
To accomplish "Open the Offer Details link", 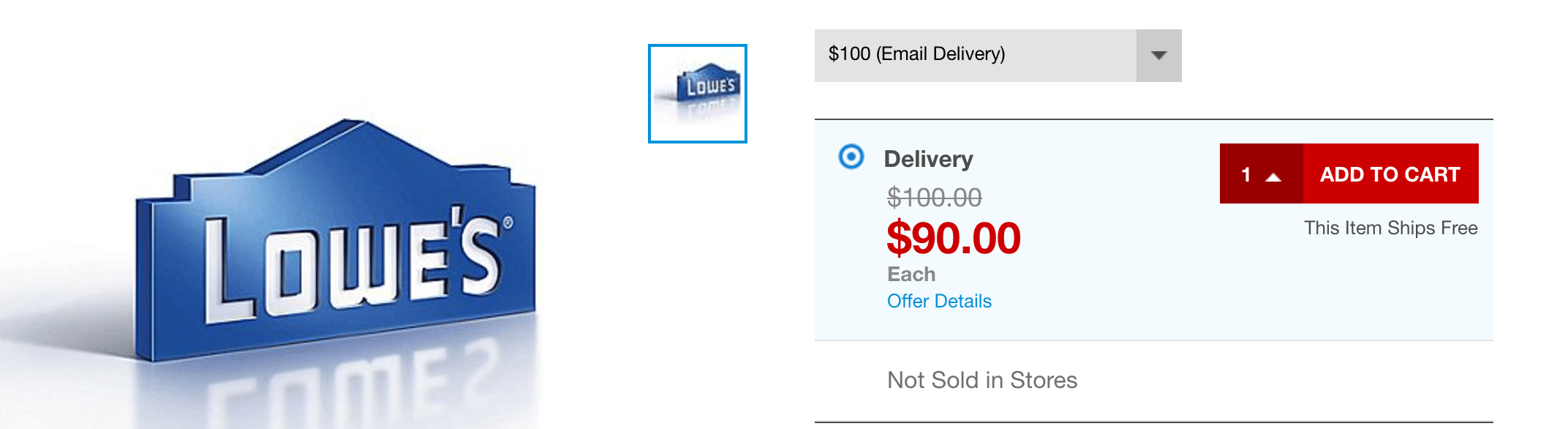I will click(939, 301).
